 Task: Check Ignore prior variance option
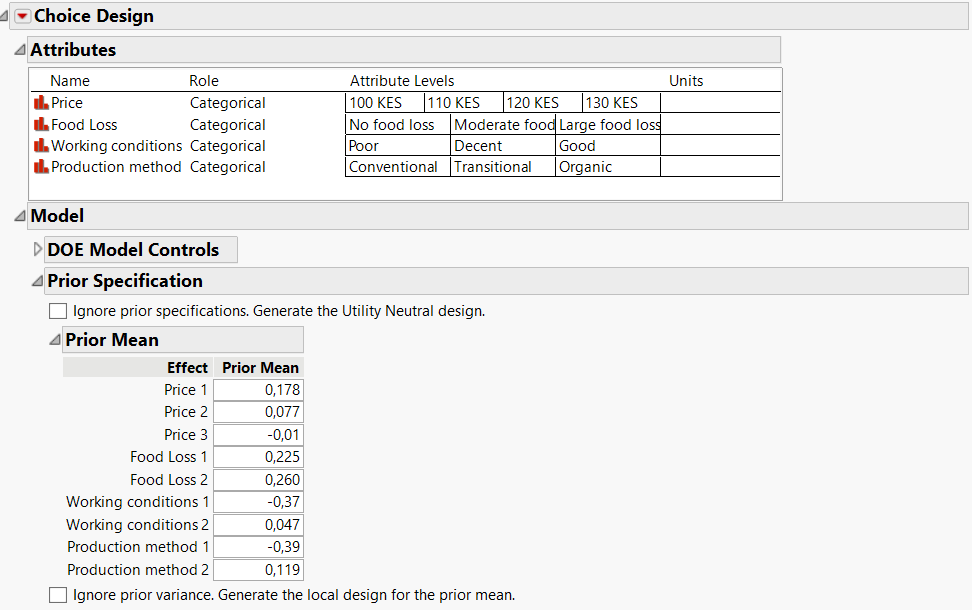tap(58, 596)
